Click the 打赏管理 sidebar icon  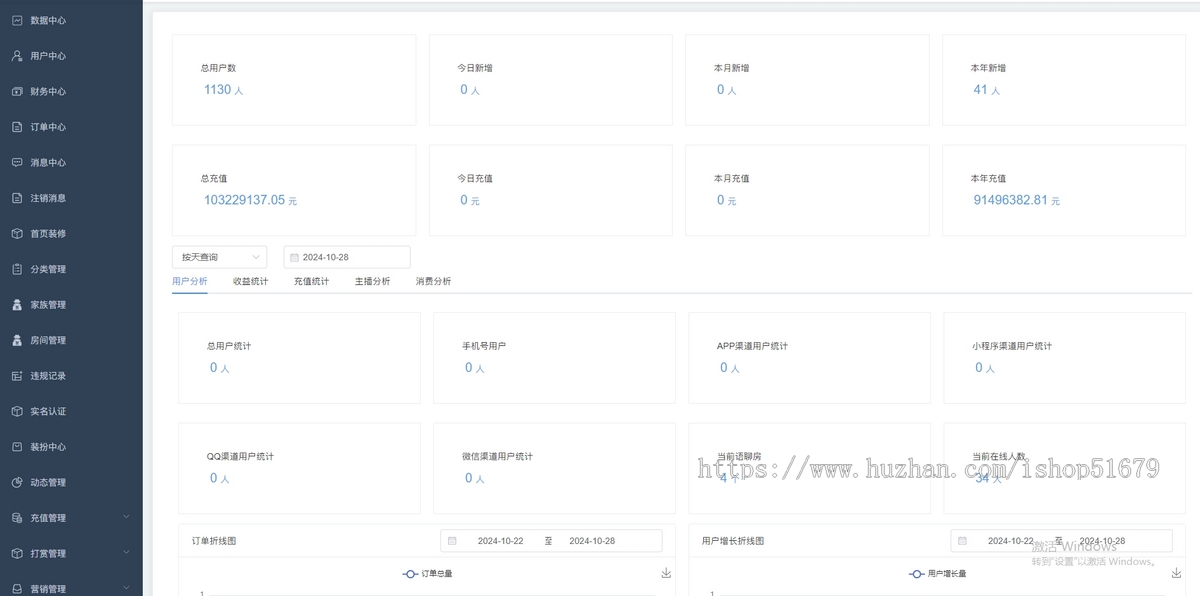pyautogui.click(x=17, y=553)
